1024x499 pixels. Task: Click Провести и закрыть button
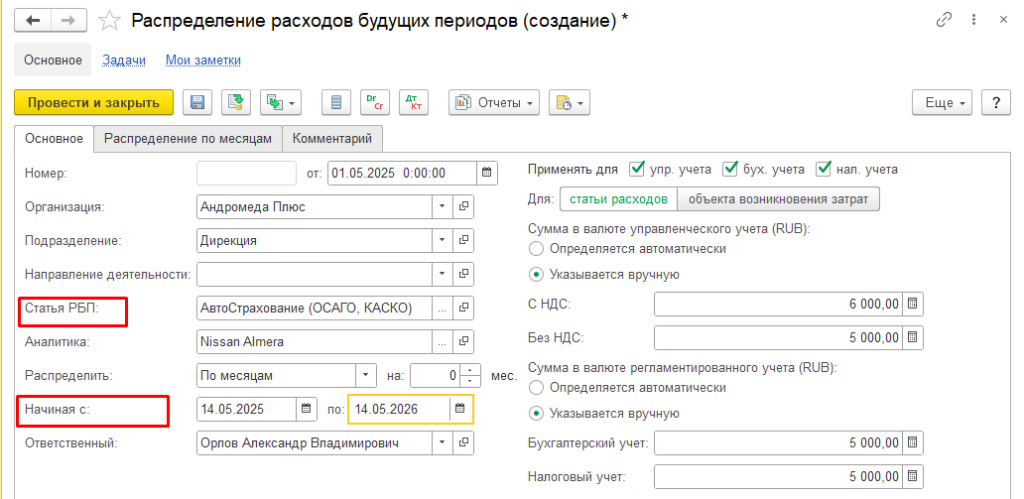click(x=94, y=103)
